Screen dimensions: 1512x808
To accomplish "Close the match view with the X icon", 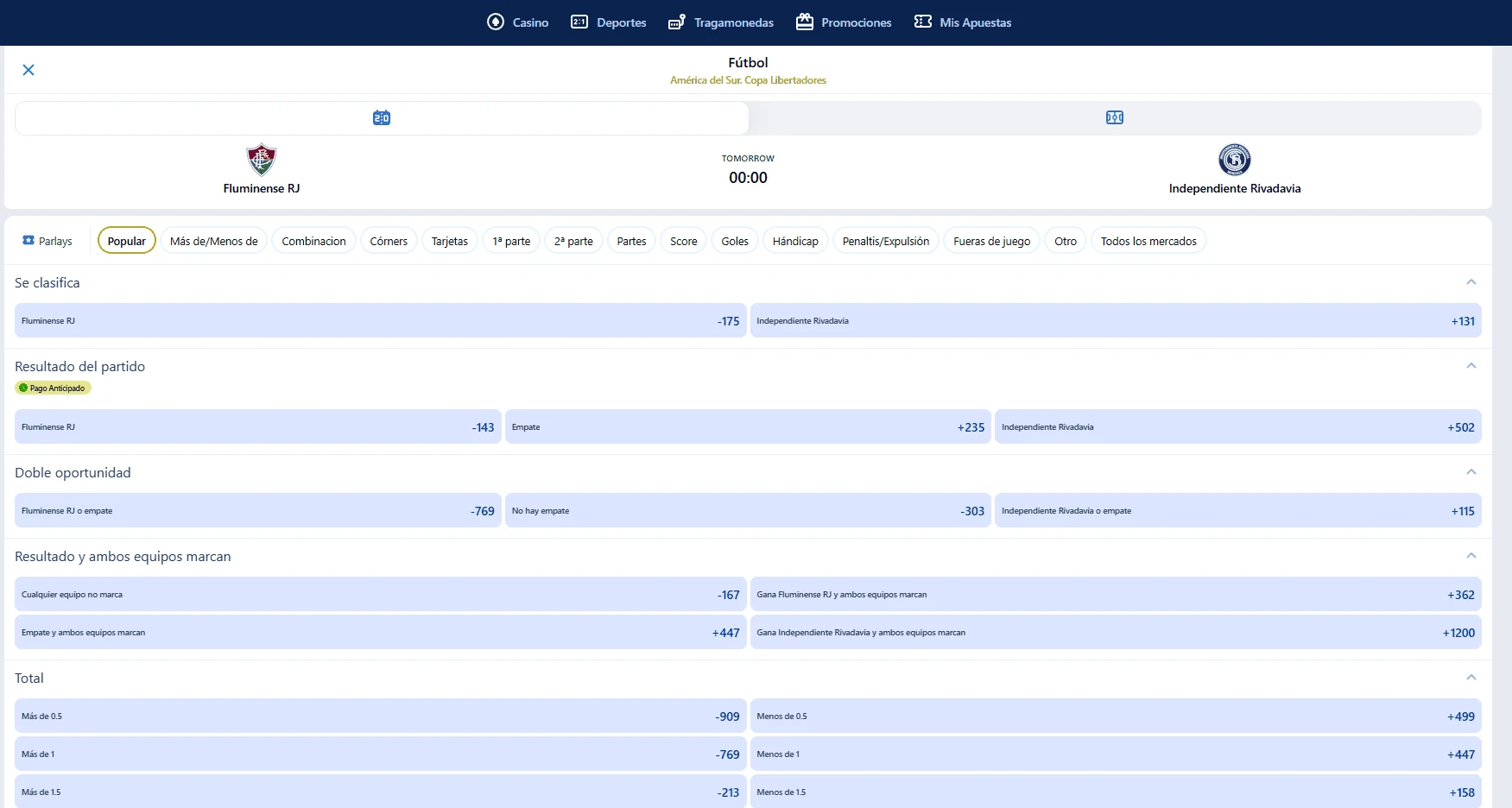I will 28,70.
